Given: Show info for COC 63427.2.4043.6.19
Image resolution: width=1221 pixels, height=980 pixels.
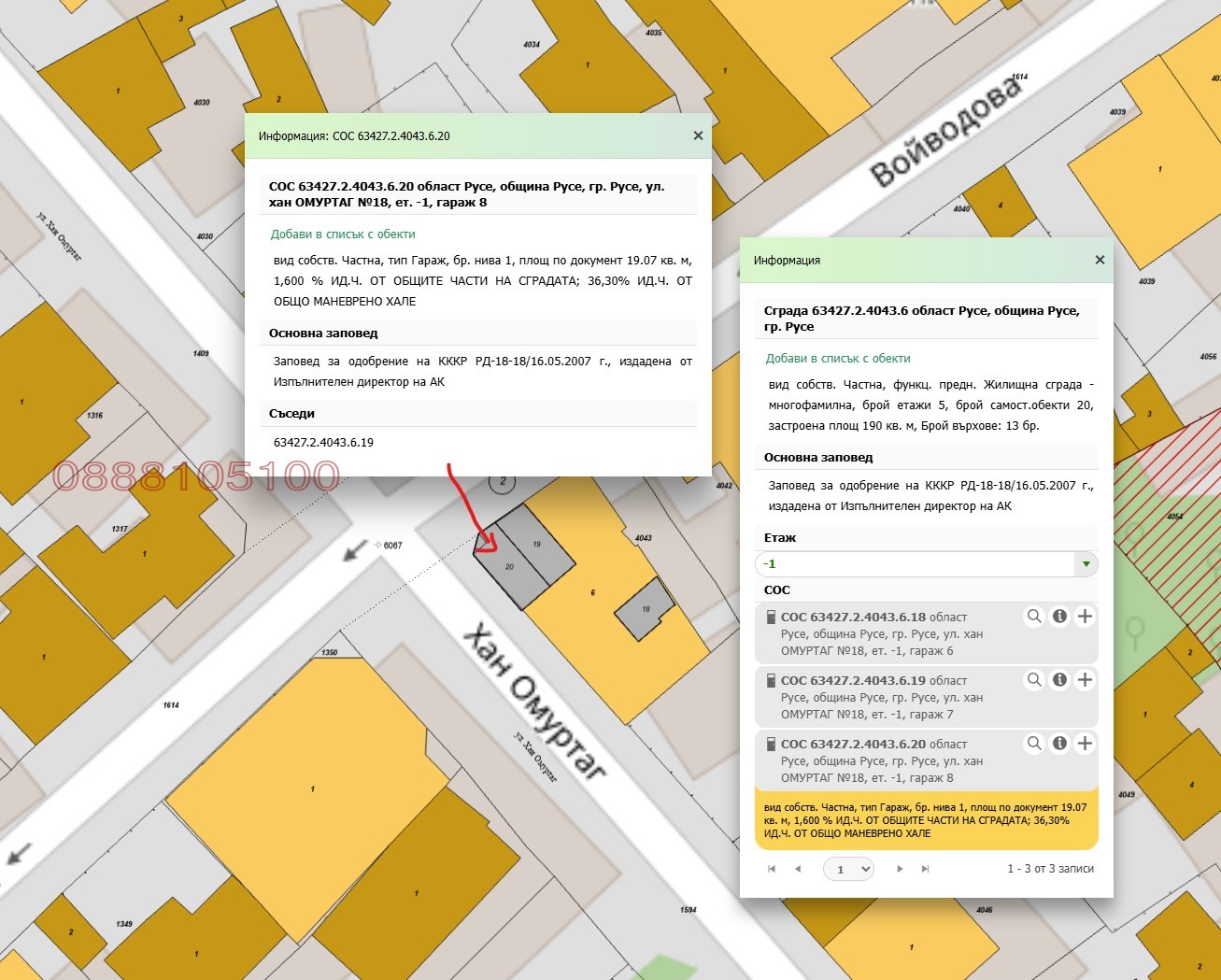Looking at the screenshot, I should 1059,680.
